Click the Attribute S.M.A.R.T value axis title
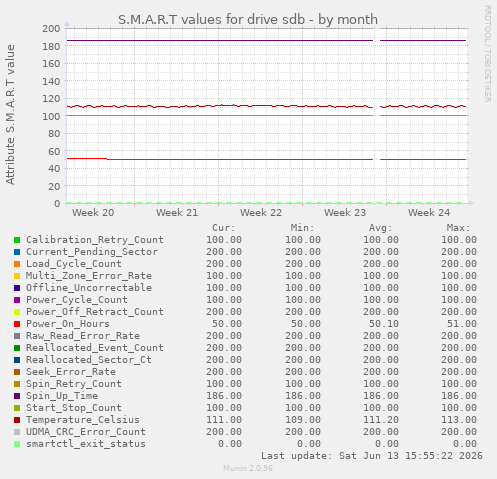 coord(10,115)
